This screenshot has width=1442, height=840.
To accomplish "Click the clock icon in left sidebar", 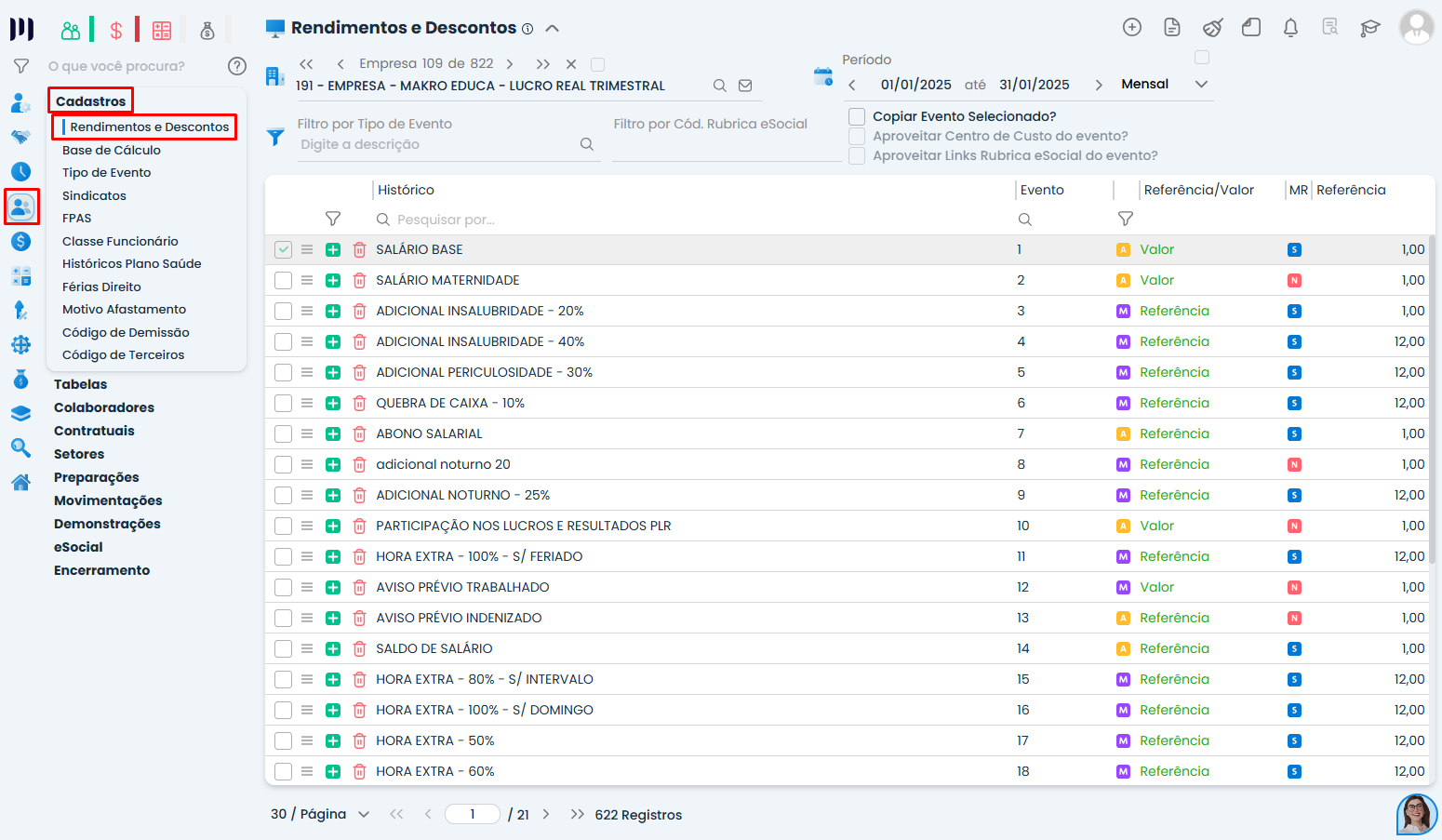I will point(20,172).
